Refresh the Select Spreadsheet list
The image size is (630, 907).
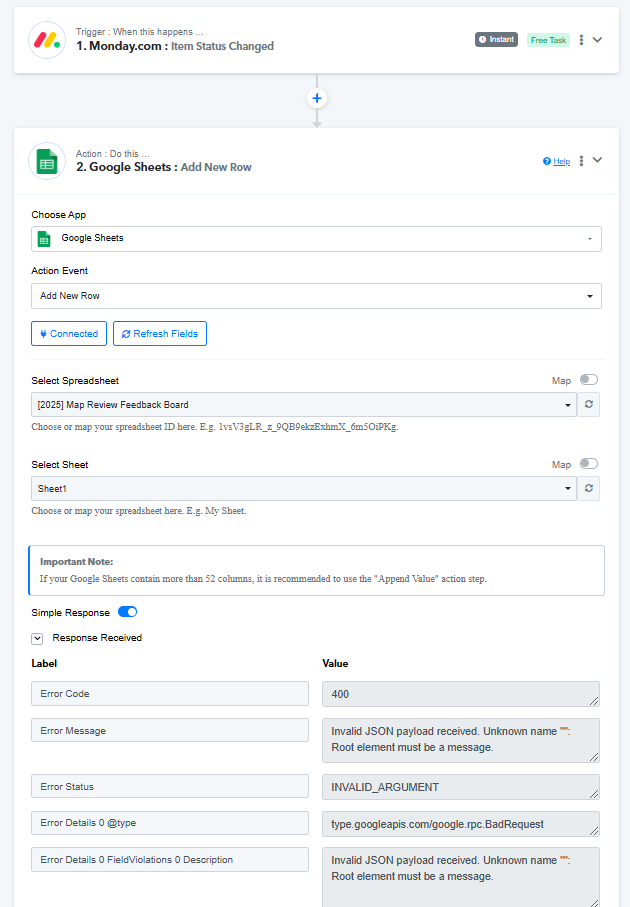[x=588, y=404]
